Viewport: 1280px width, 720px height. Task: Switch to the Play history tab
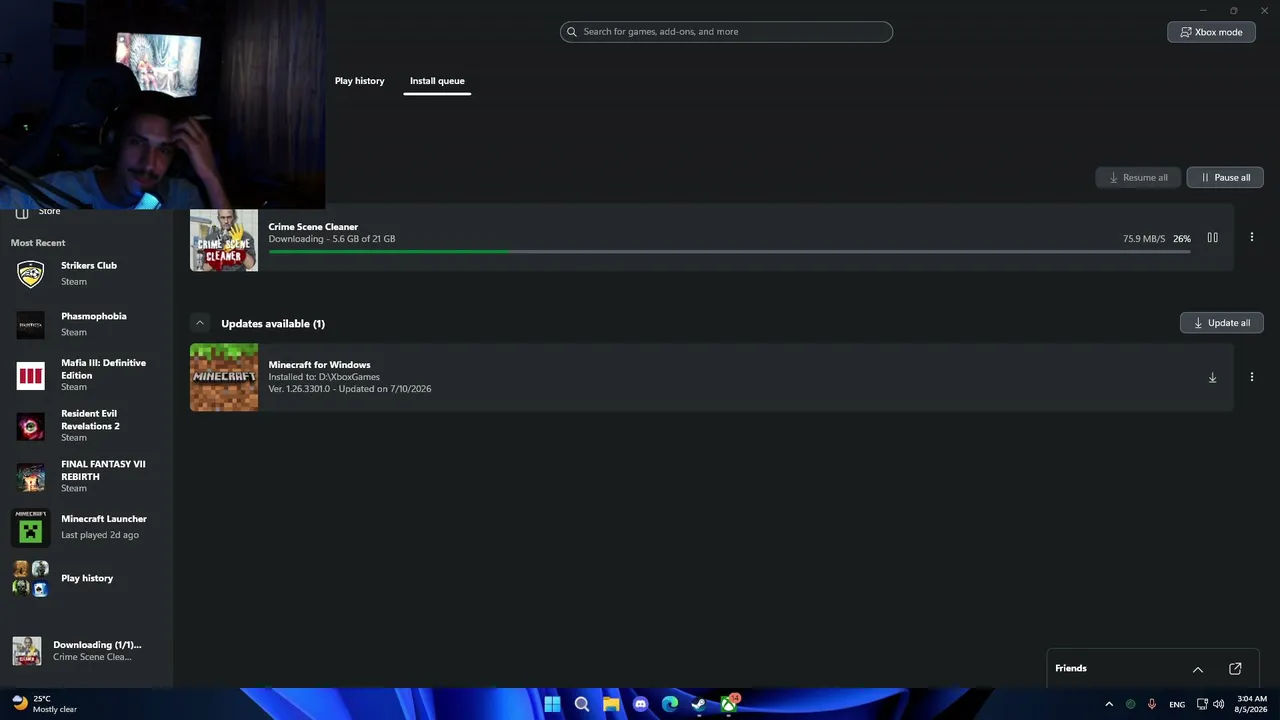(x=359, y=81)
